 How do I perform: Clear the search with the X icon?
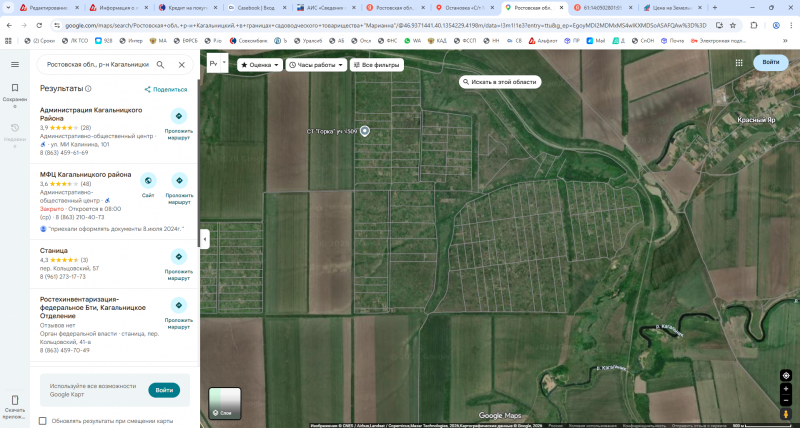pyautogui.click(x=182, y=65)
